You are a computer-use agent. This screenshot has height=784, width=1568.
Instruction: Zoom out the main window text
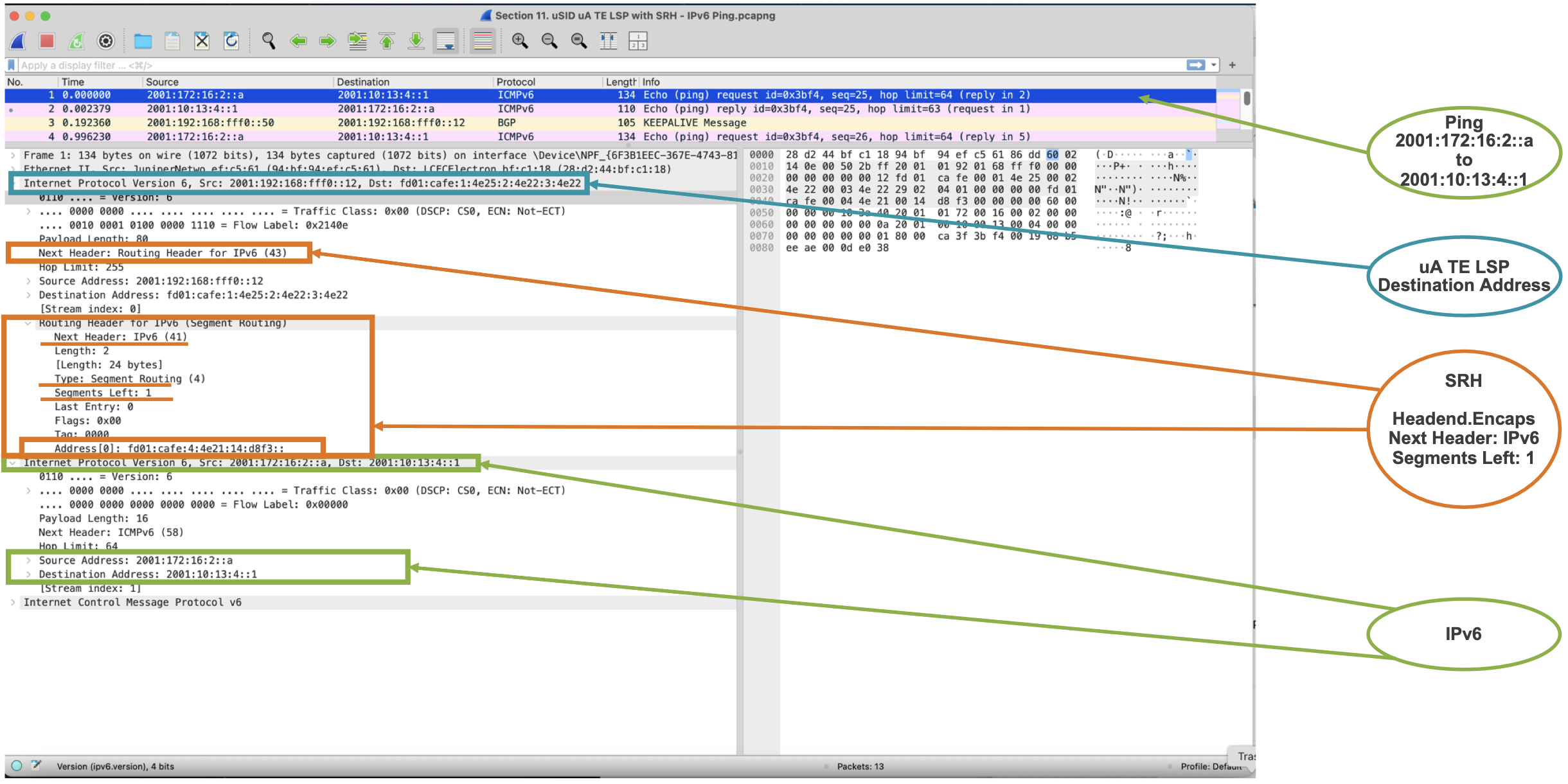point(549,41)
